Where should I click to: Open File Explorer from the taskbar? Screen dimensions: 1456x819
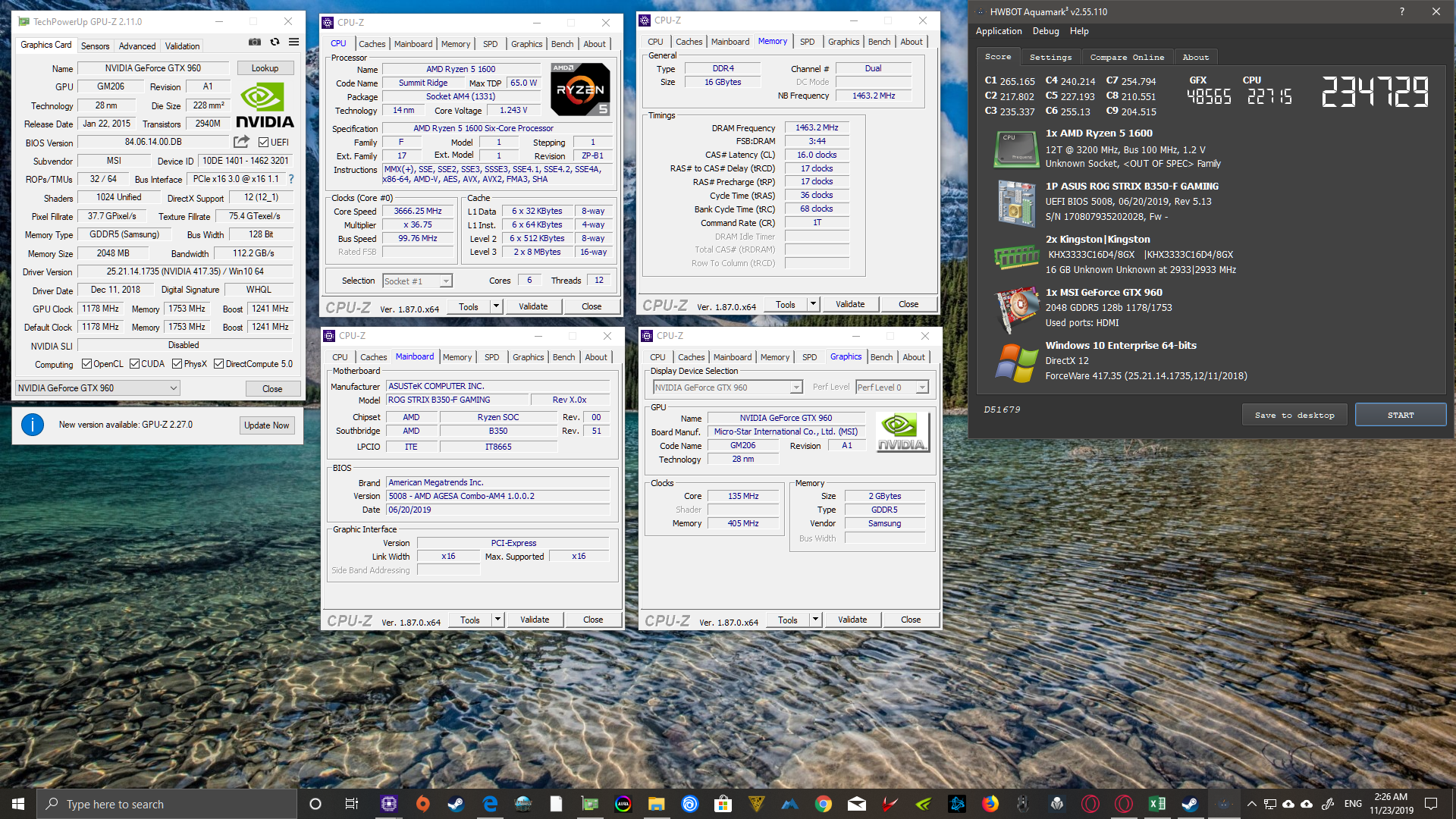coord(657,804)
